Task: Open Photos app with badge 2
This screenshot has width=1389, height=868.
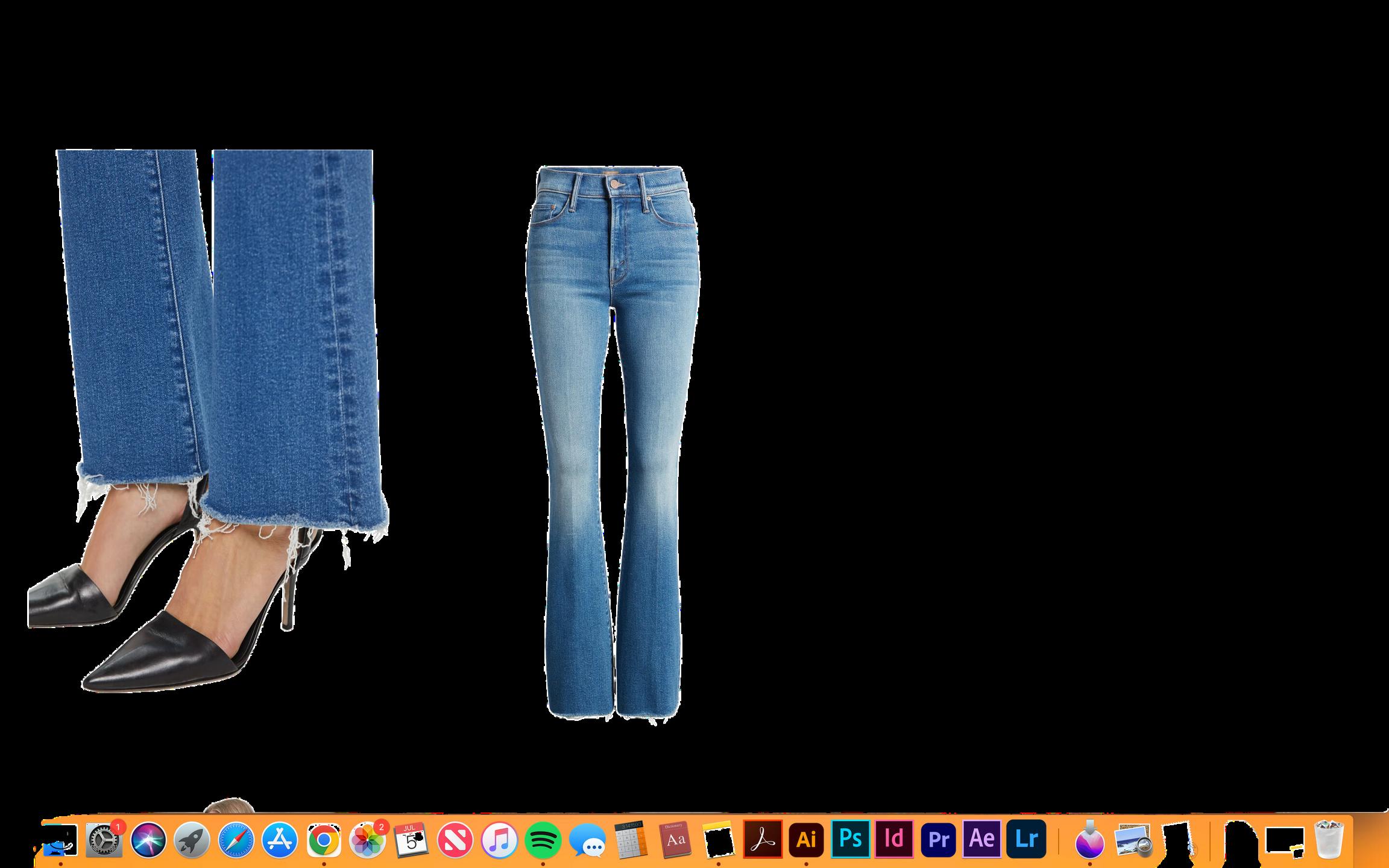Action: tap(367, 840)
